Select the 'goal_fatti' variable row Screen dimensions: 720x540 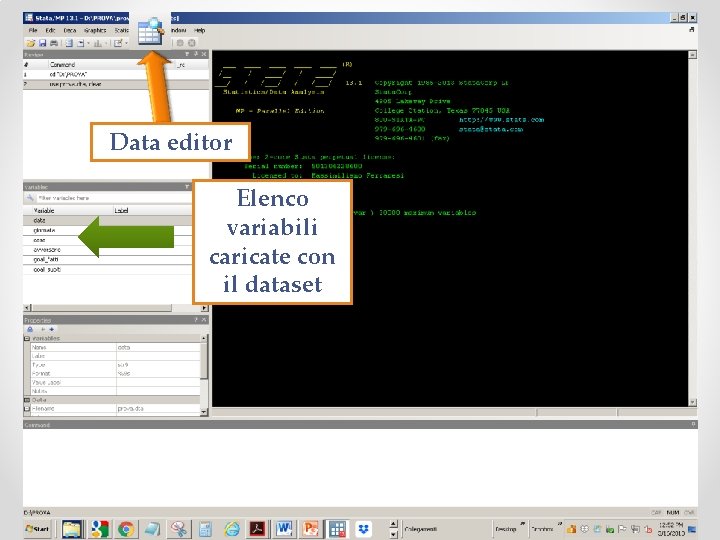[x=108, y=259]
